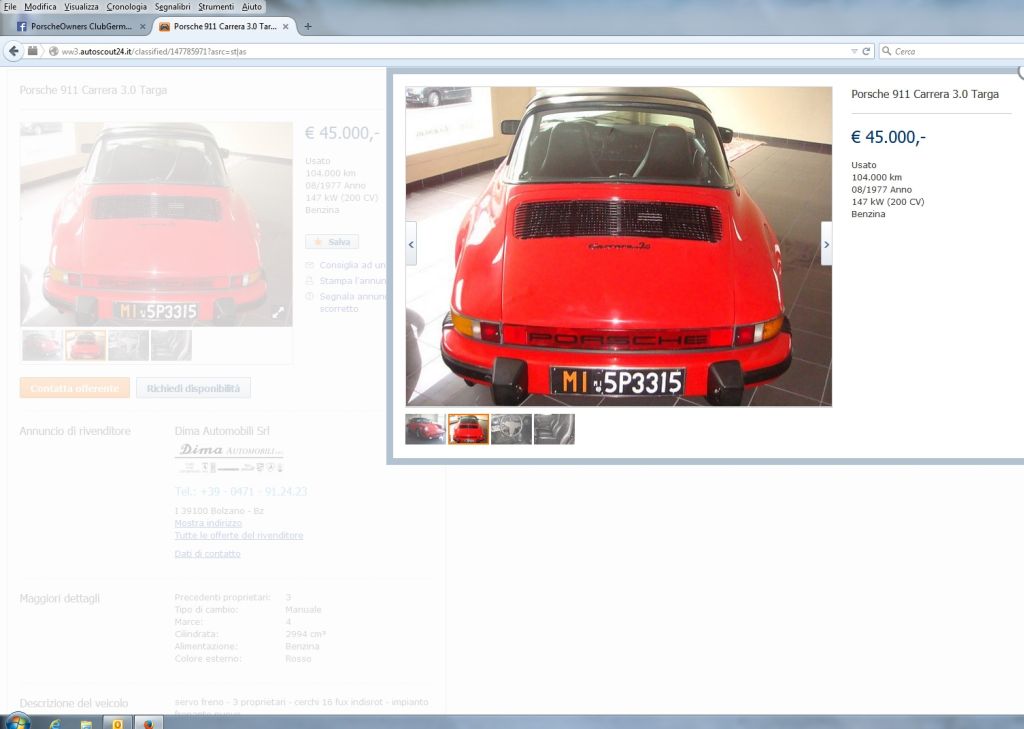
Task: Show next photo in lightbox
Action: (826, 244)
